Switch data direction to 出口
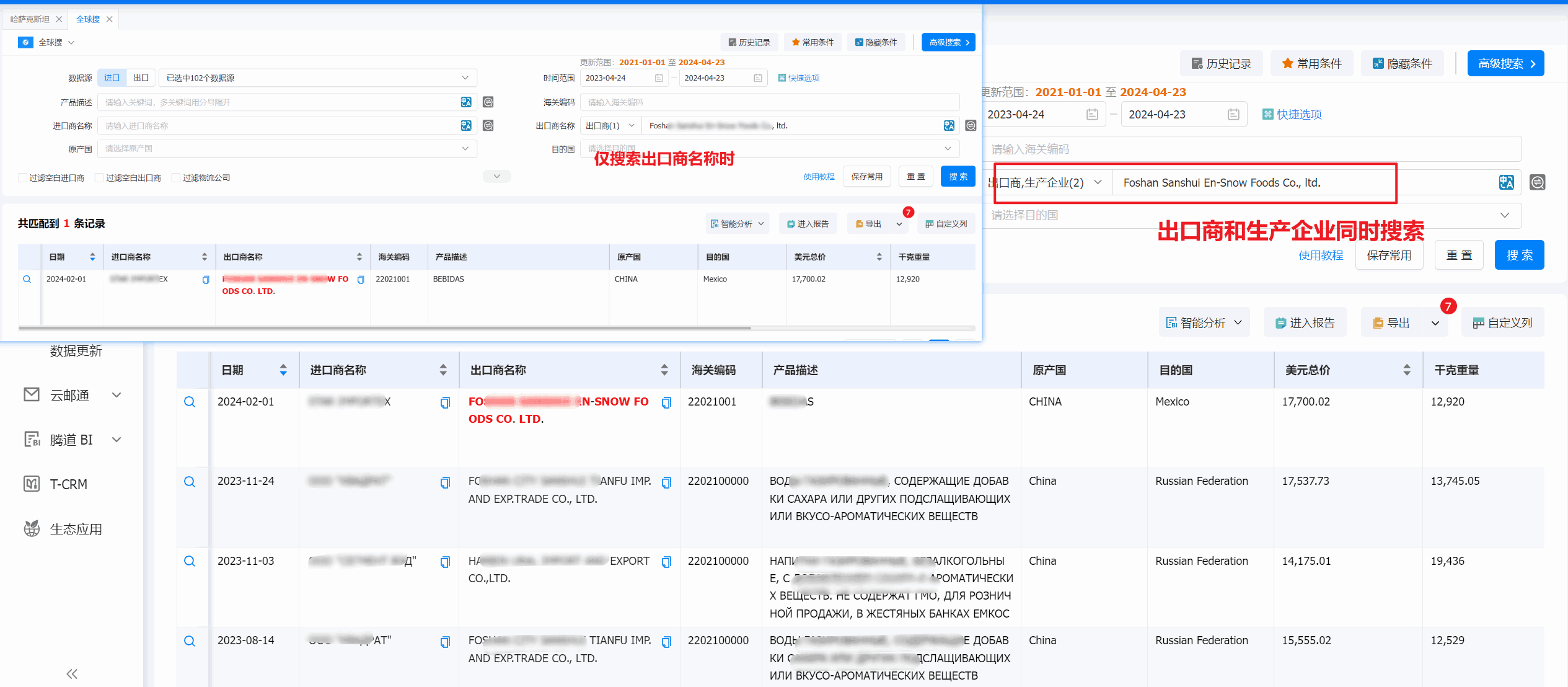 (141, 77)
